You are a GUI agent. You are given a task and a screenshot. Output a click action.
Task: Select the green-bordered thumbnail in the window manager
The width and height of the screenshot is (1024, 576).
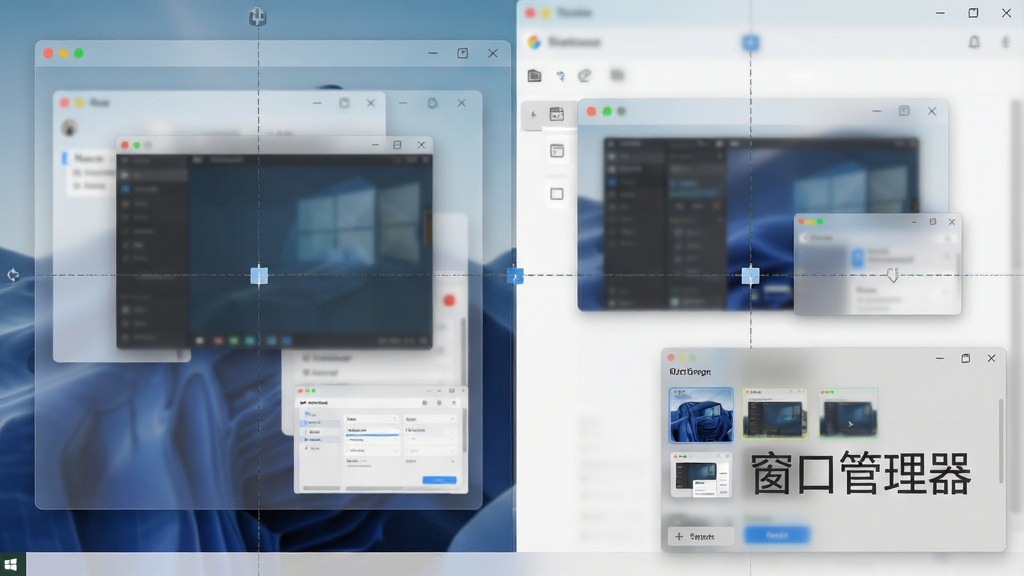coord(848,413)
